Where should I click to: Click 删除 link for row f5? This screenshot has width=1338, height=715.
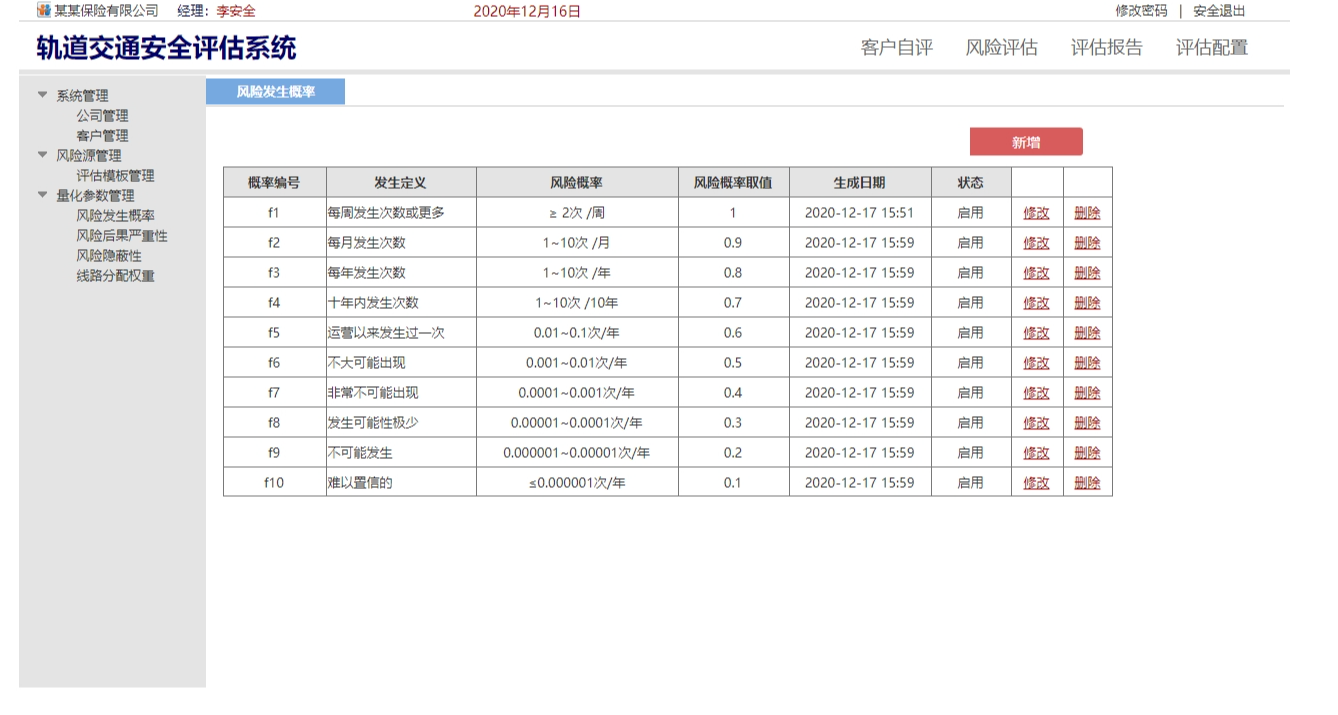[1087, 333]
